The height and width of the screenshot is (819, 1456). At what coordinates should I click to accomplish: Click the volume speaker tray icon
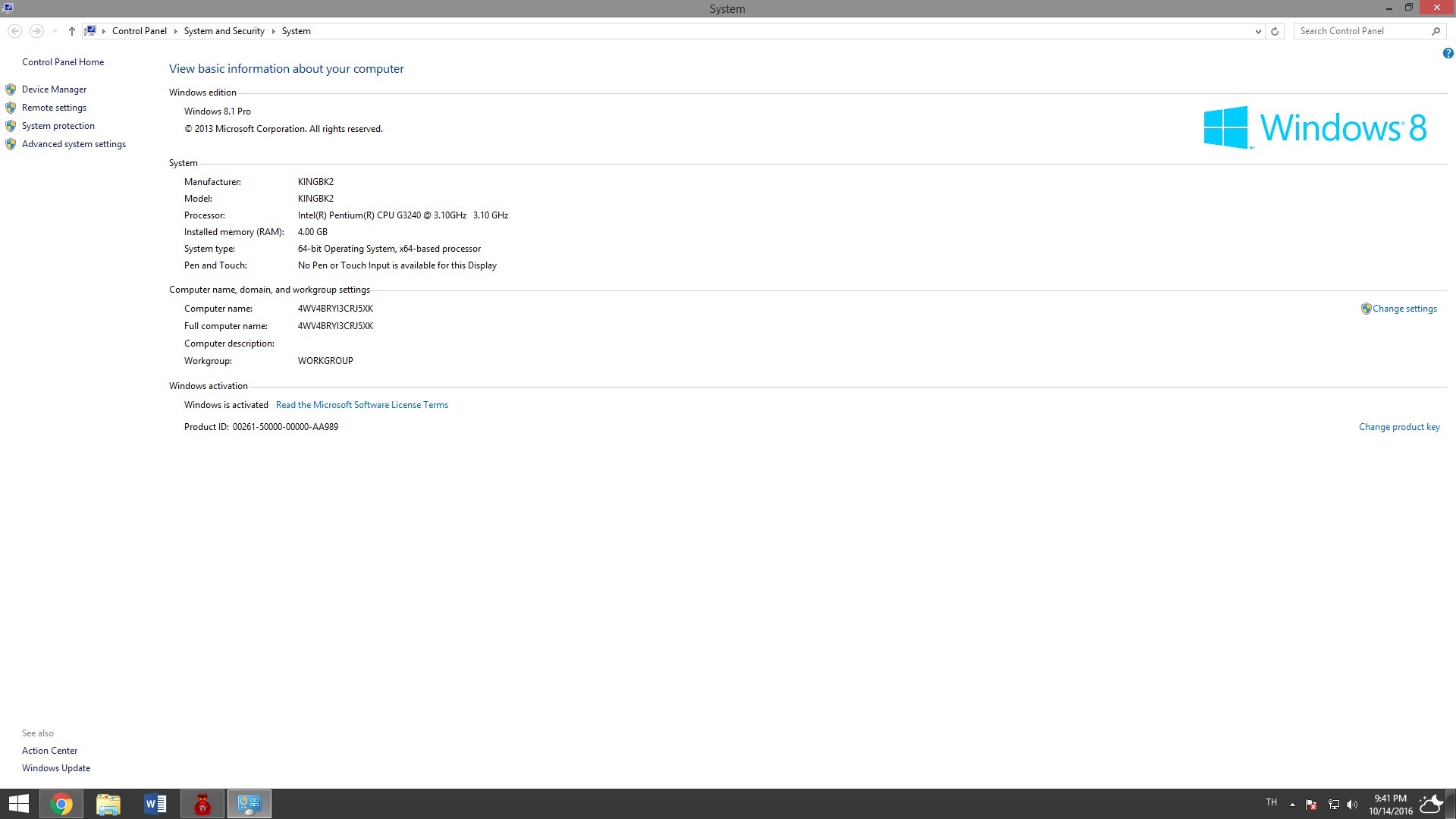click(x=1352, y=805)
